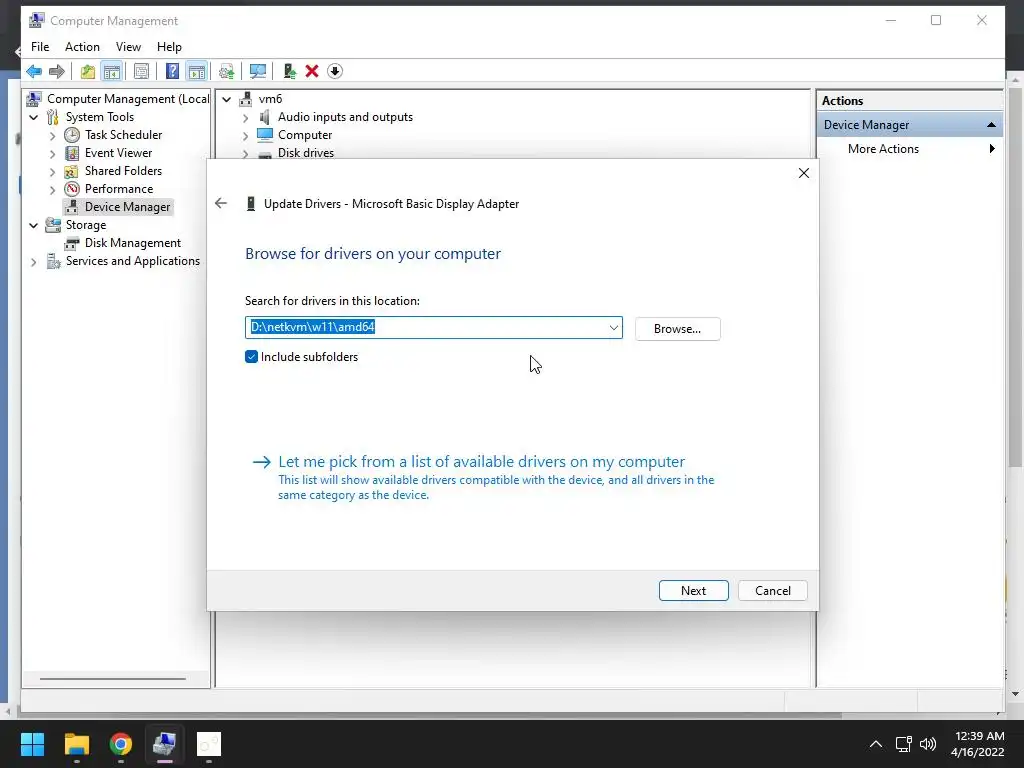
Task: Expand Services and Applications node
Action: 34,262
